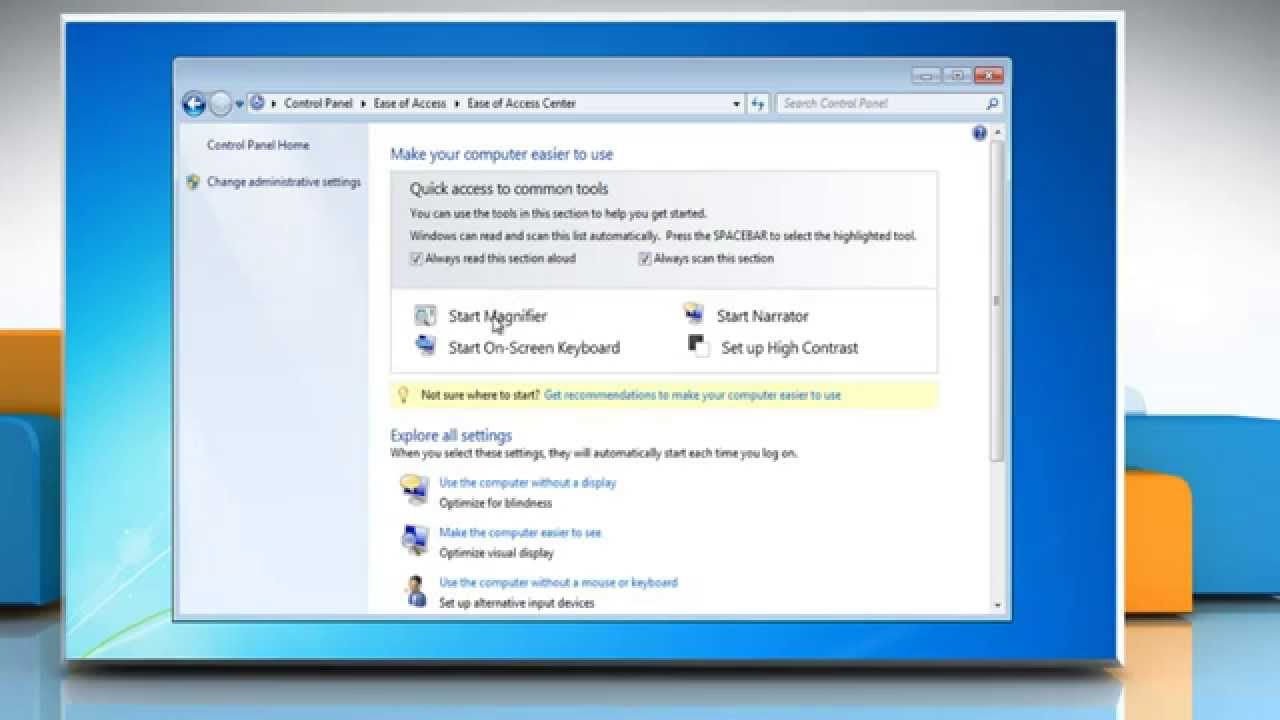The height and width of the screenshot is (720, 1280).
Task: Open Use the computer without mouse or keyboard
Action: coord(558,582)
